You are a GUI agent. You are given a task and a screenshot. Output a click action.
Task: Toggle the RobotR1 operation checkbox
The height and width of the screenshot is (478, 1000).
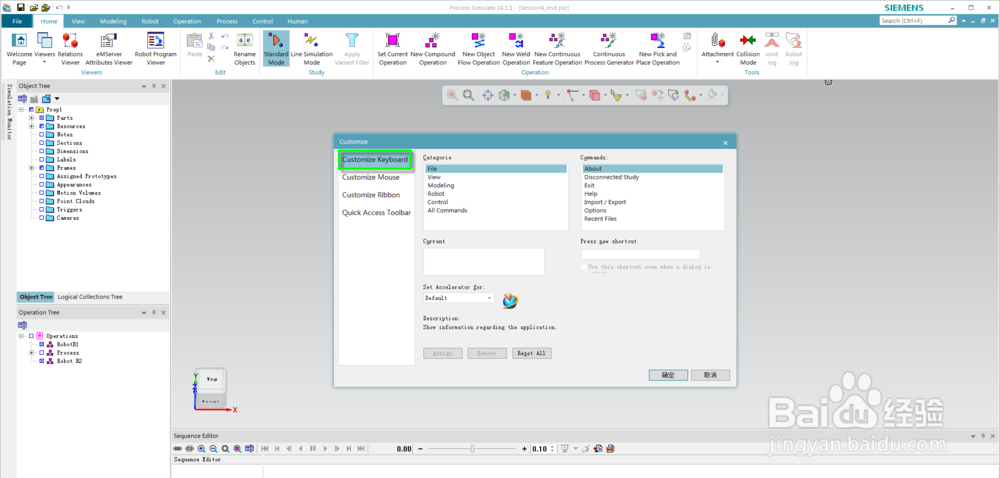(x=42, y=344)
